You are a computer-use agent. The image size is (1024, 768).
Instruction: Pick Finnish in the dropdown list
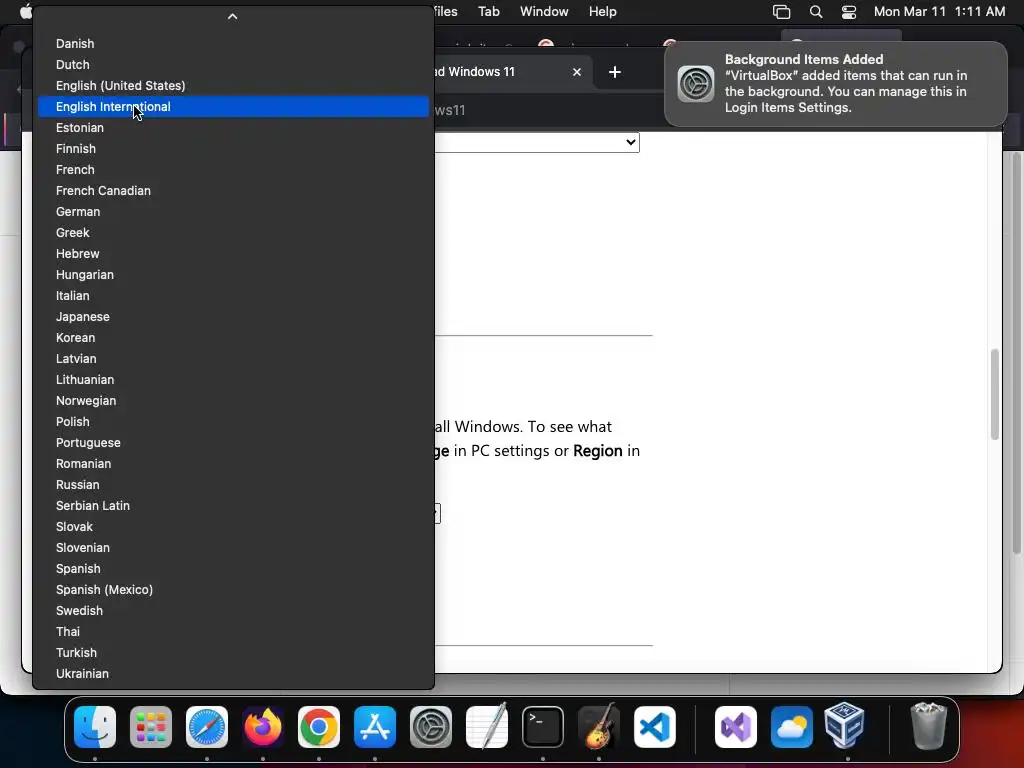tap(233, 149)
